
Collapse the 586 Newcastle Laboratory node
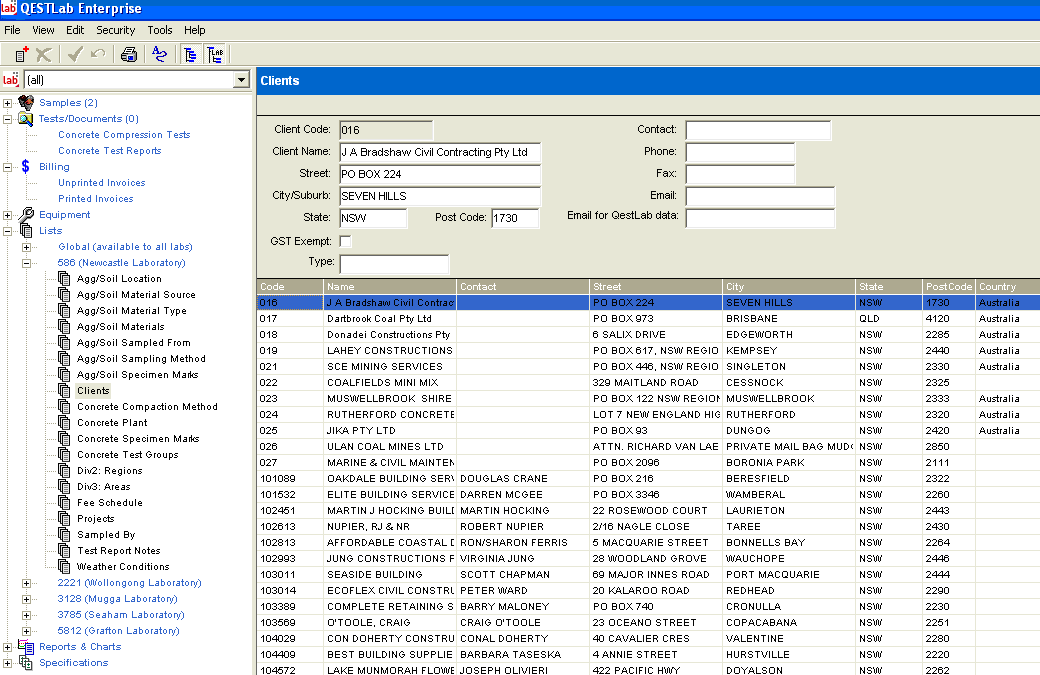(x=27, y=263)
